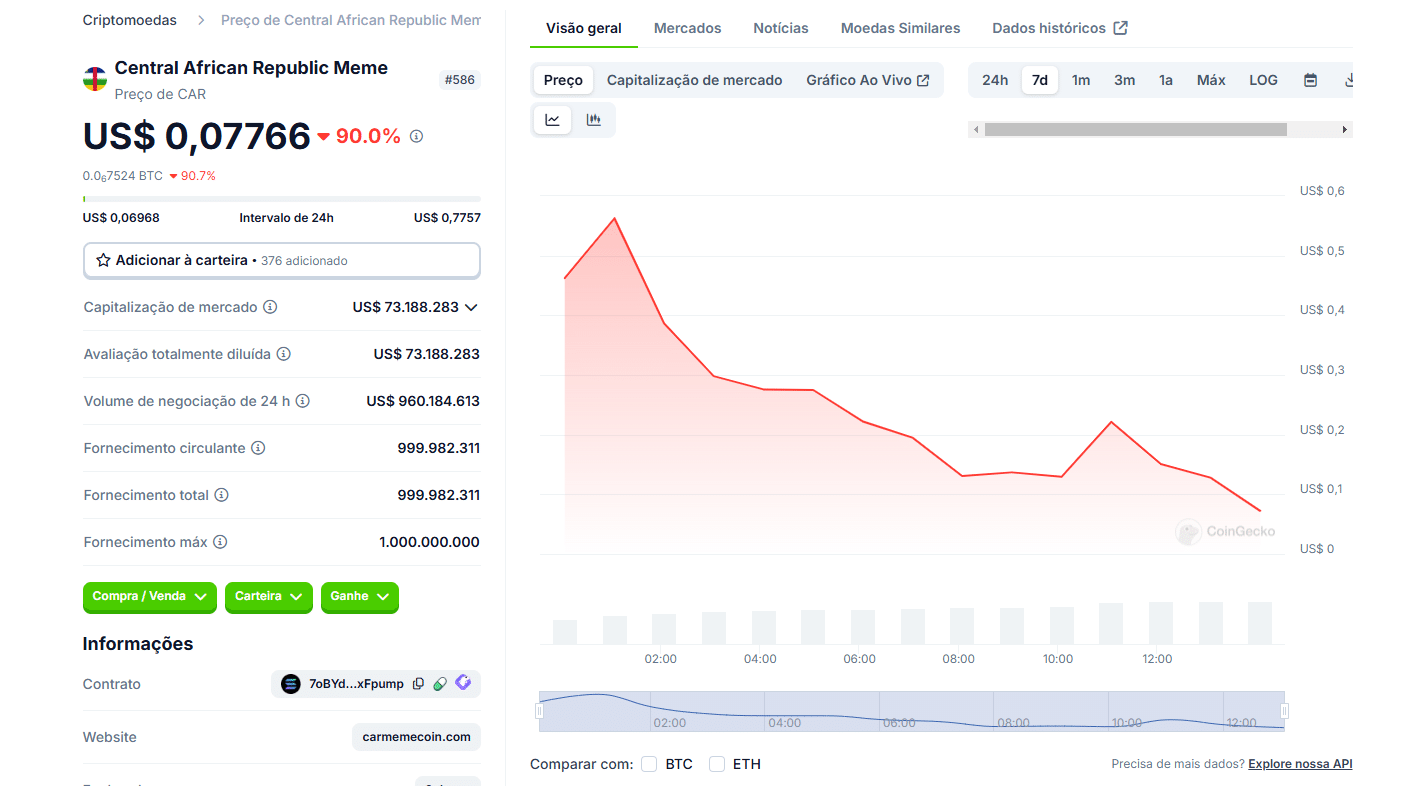1401x786 pixels.
Task: Click the #586 rank badge
Action: 460,80
